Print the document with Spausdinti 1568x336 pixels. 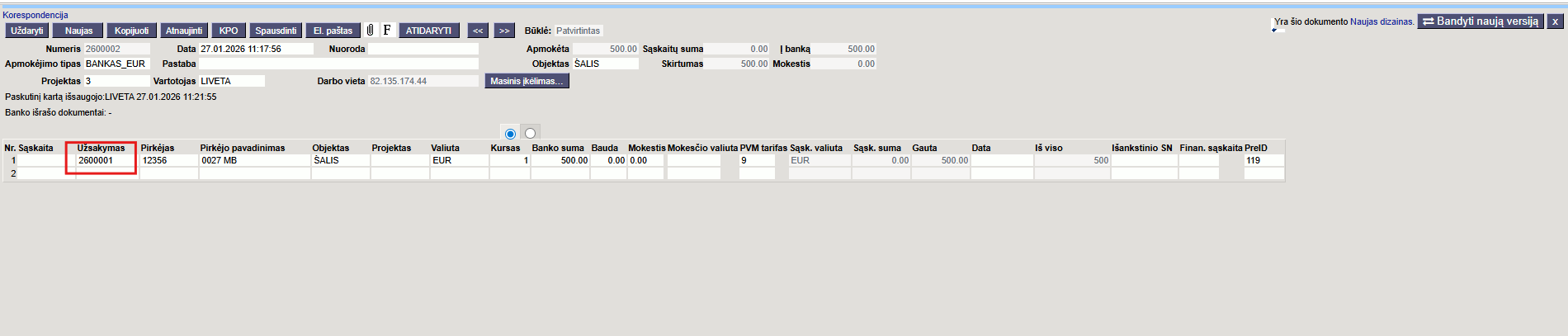point(276,31)
